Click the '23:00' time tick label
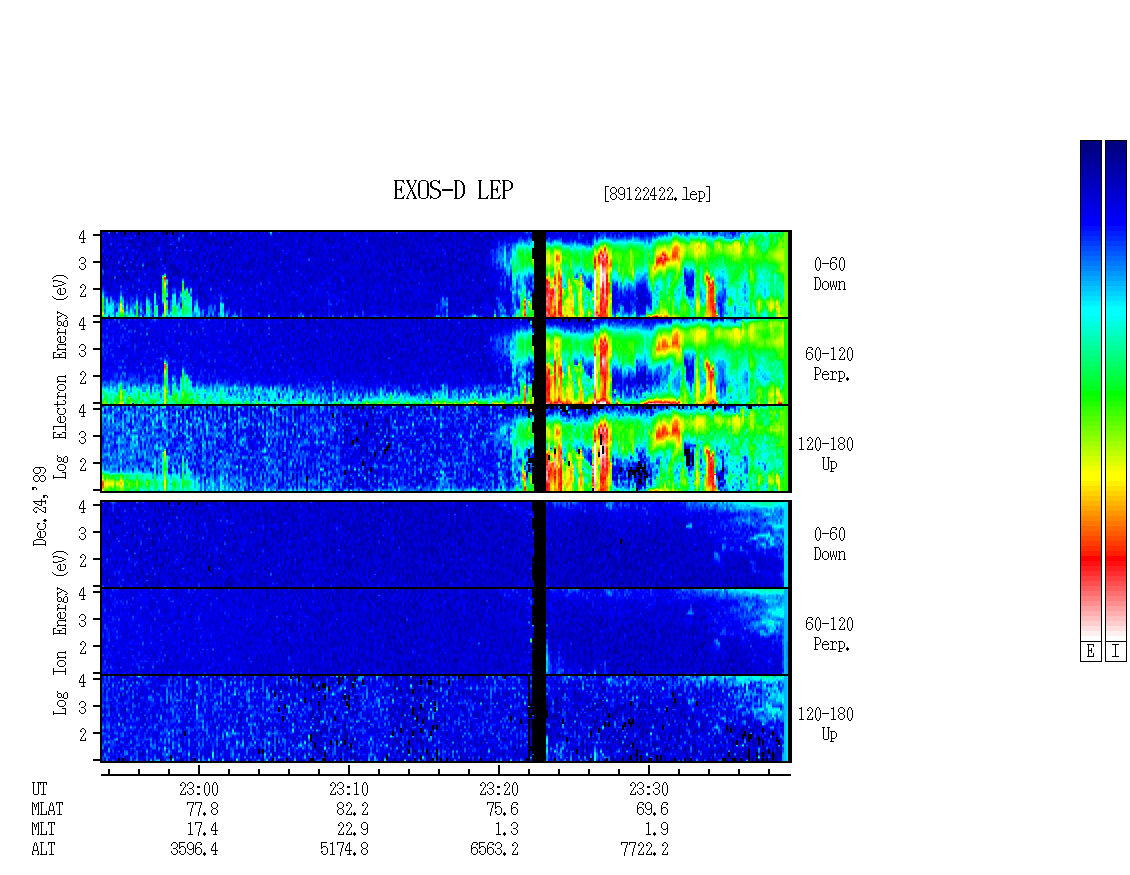The height and width of the screenshot is (875, 1130). [199, 789]
